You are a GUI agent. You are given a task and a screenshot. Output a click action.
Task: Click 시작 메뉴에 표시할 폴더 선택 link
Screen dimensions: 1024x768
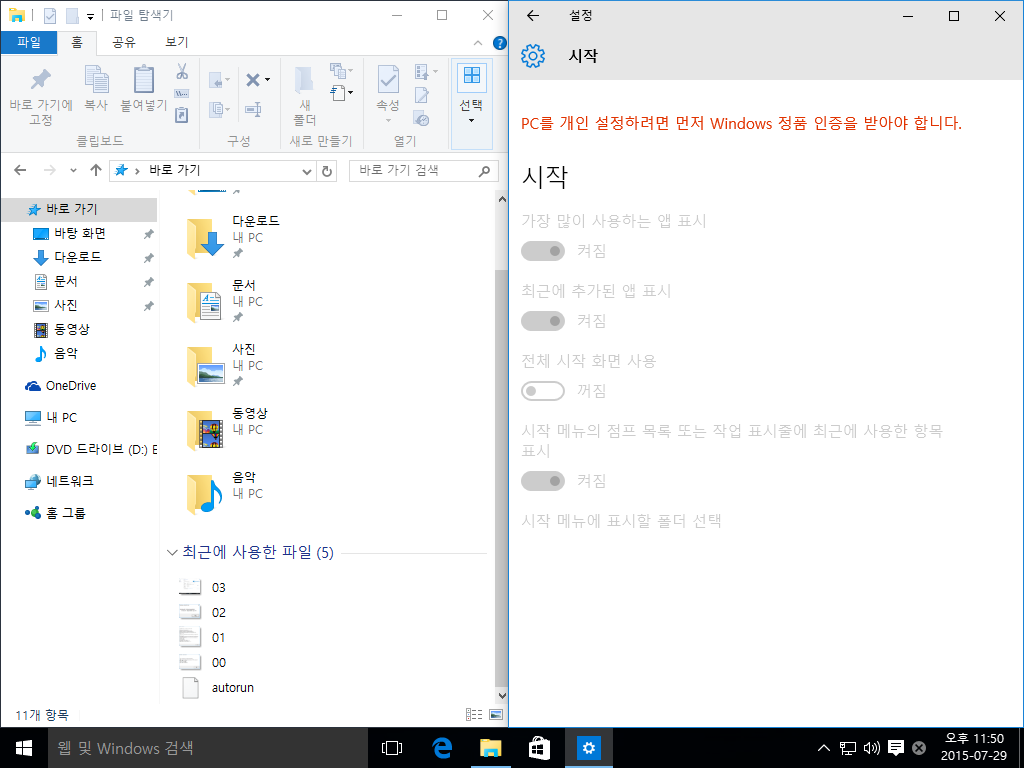click(x=621, y=521)
